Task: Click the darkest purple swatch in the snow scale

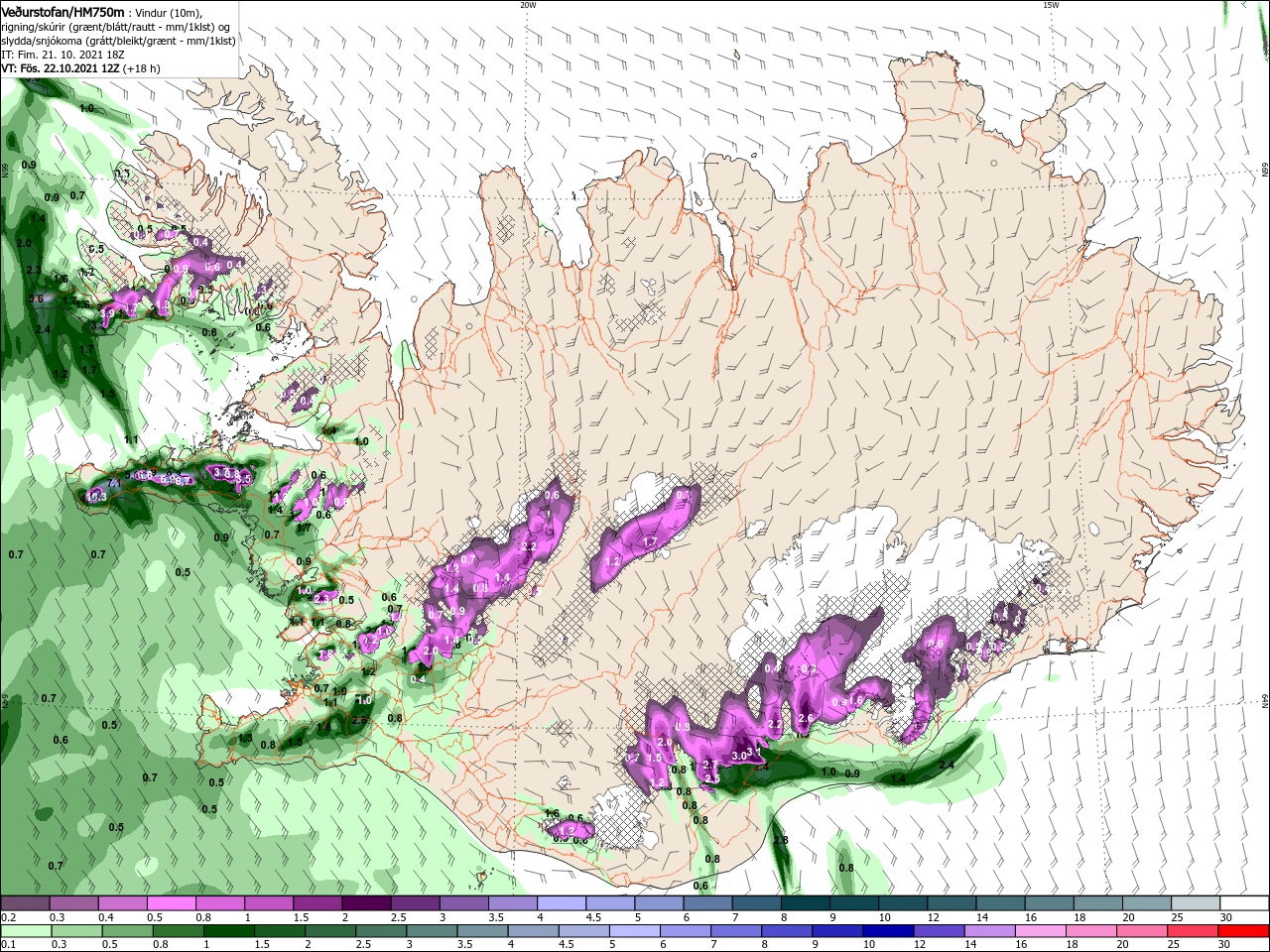Action: click(367, 902)
